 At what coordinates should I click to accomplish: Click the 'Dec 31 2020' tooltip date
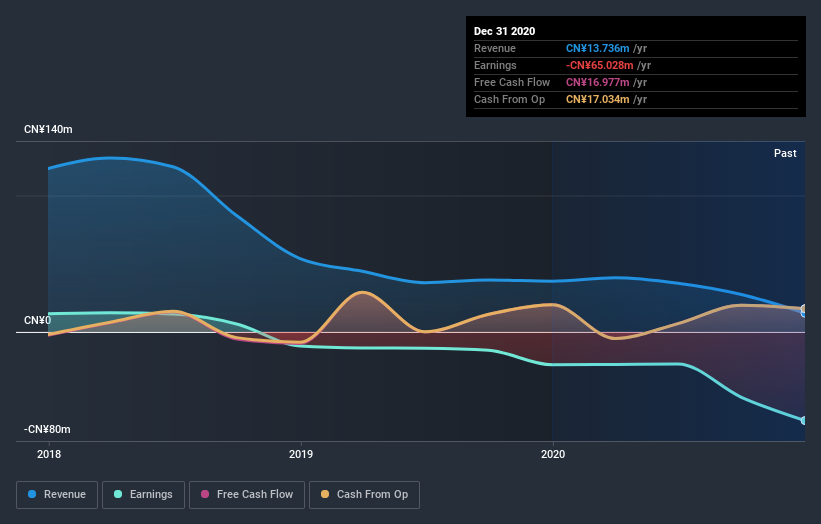point(504,31)
